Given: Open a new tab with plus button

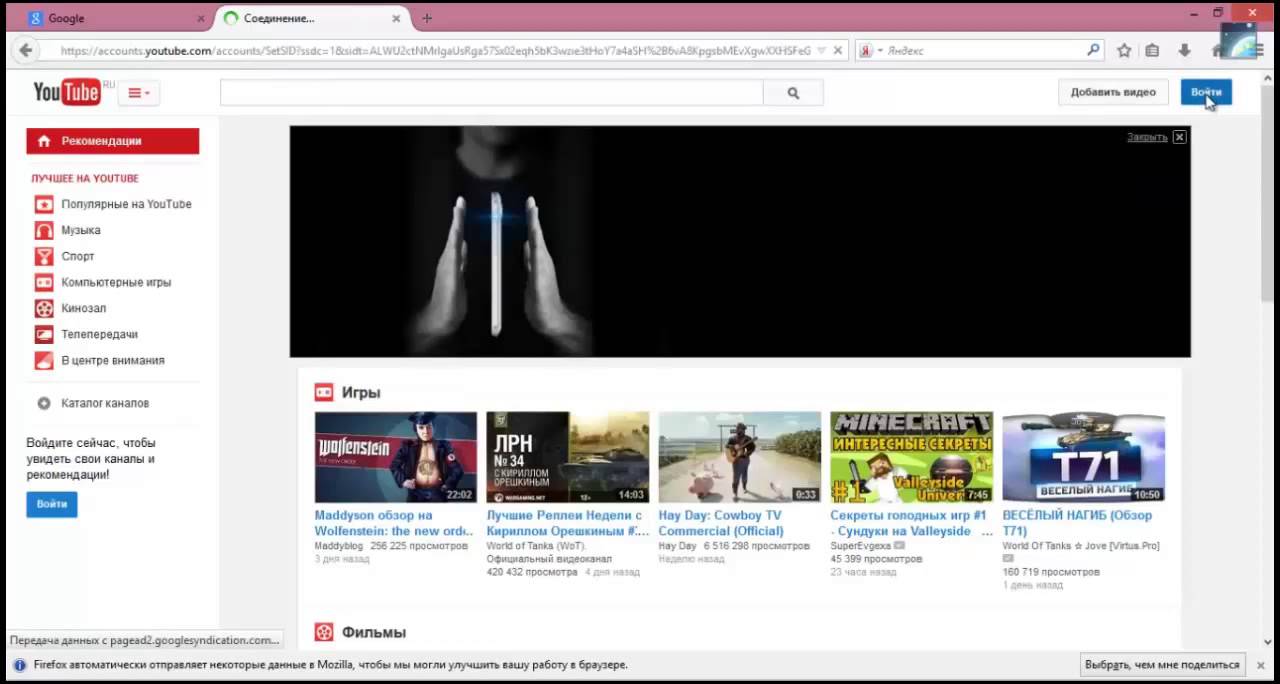Looking at the screenshot, I should [x=427, y=18].
